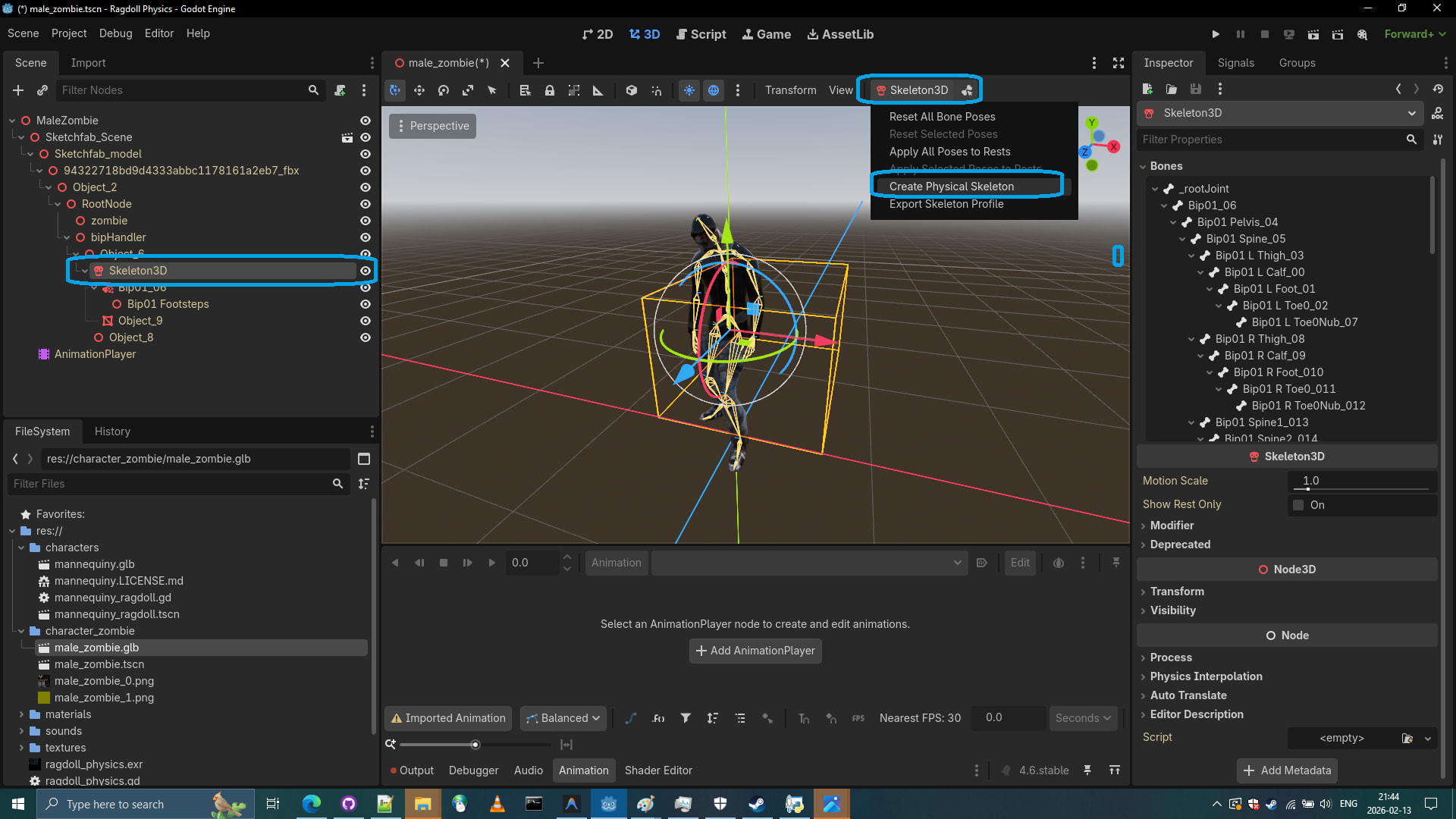Click the Filter Nodes search field
The height and width of the screenshot is (819, 1456).
(182, 90)
